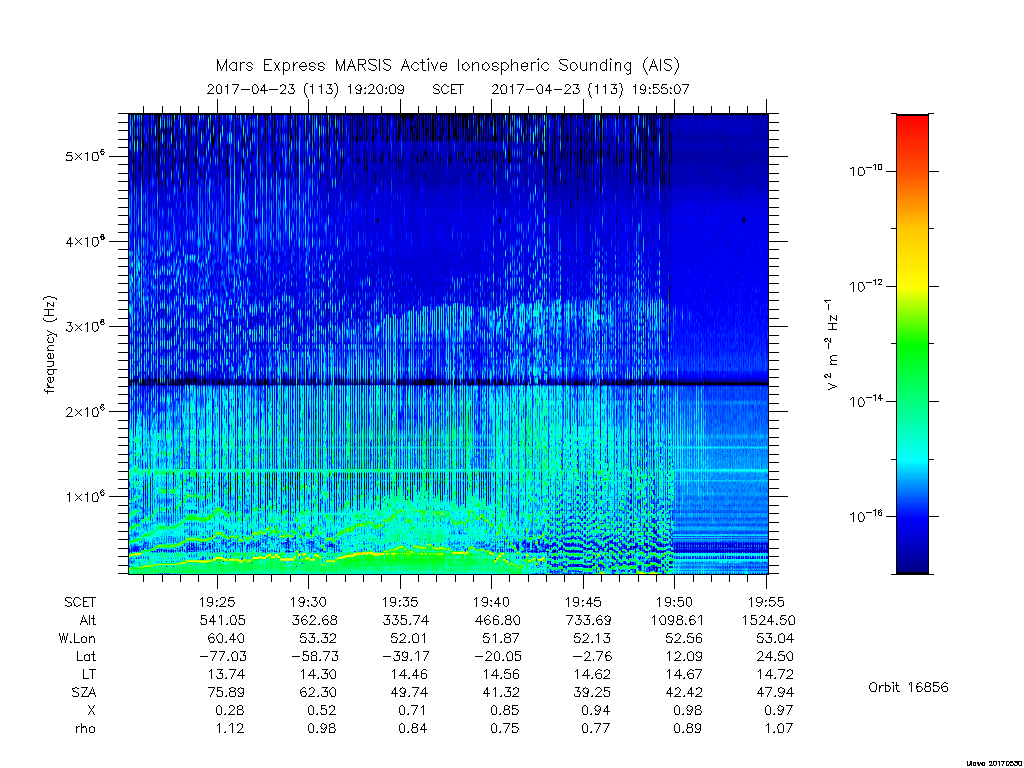1024x768 pixels.
Task: Click the latitude value -77.03
Action: click(223, 656)
